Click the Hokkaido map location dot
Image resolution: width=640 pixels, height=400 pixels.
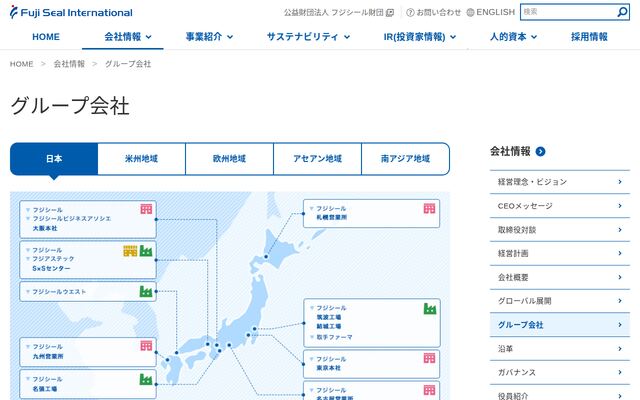click(266, 257)
